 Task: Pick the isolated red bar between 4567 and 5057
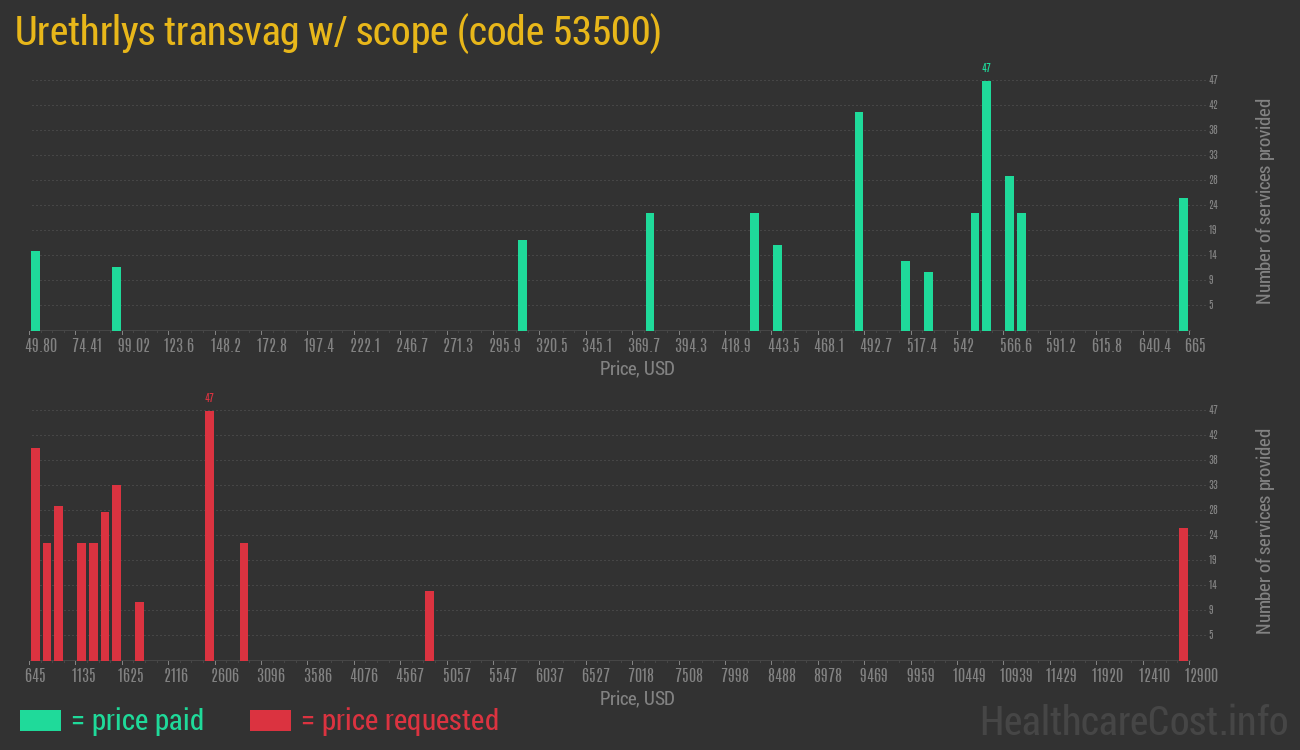click(429, 625)
